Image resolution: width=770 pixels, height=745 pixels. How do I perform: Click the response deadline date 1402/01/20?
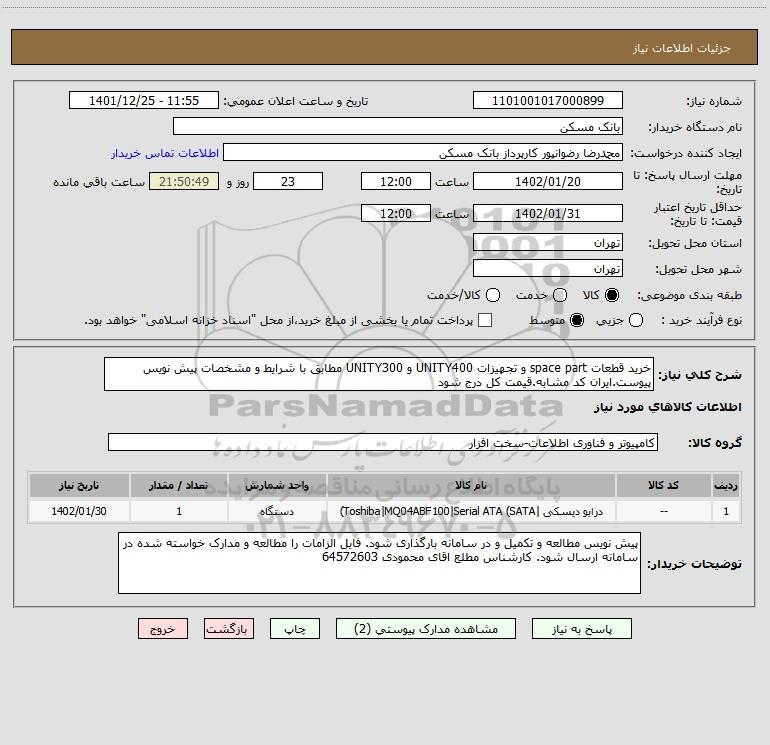point(548,182)
